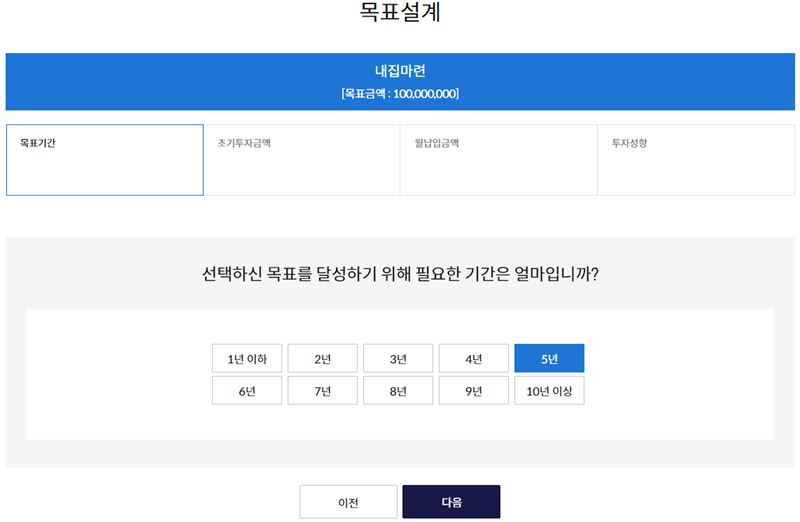Image resolution: width=800 pixels, height=522 pixels.
Task: Switch to the 초기투자금액 step
Action: click(x=302, y=160)
